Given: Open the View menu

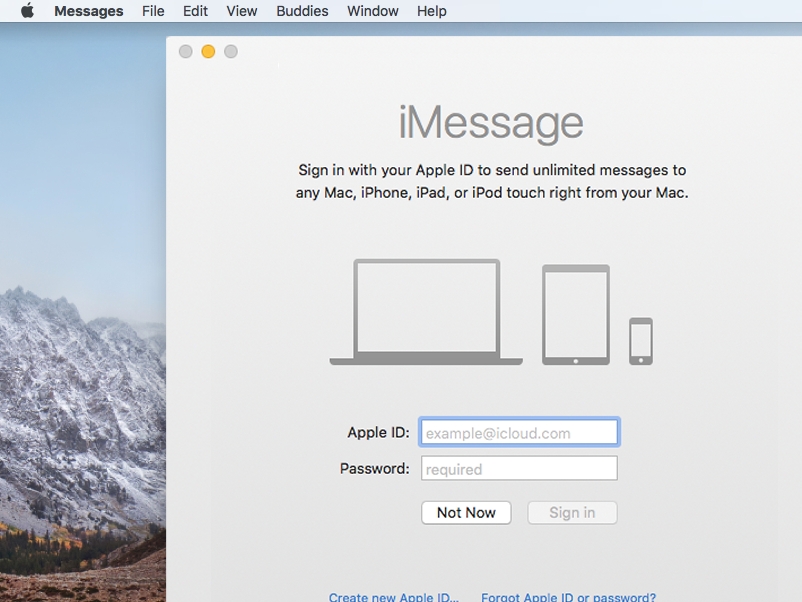Looking at the screenshot, I should (x=241, y=11).
